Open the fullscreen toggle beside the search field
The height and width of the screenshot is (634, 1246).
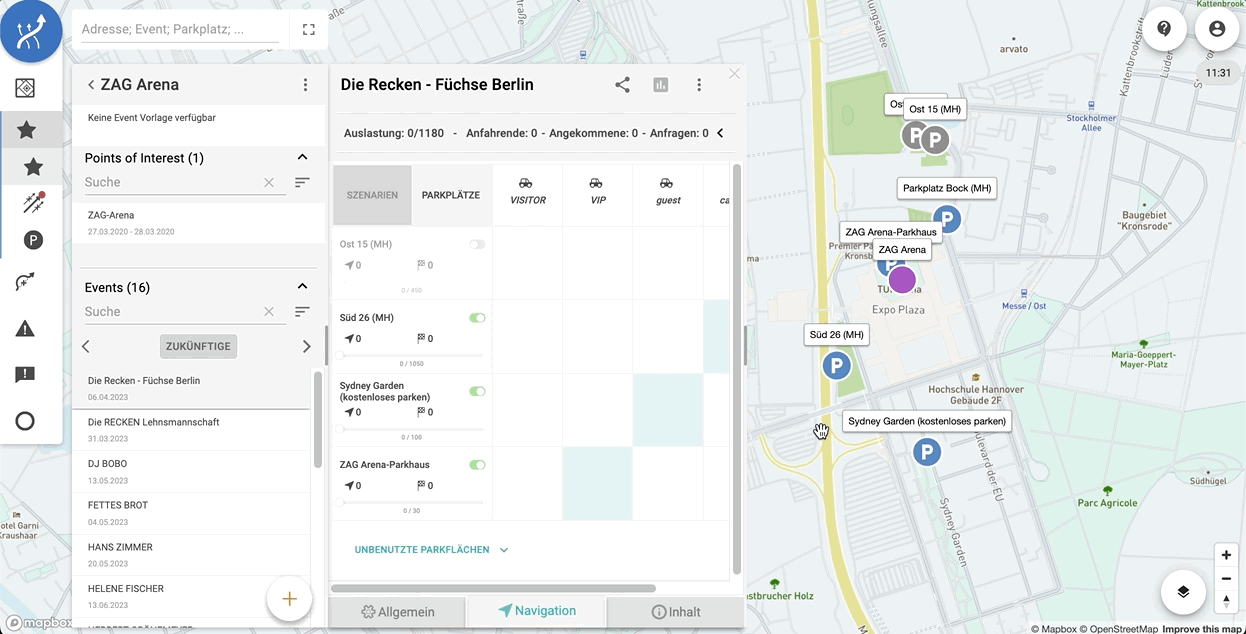click(309, 30)
